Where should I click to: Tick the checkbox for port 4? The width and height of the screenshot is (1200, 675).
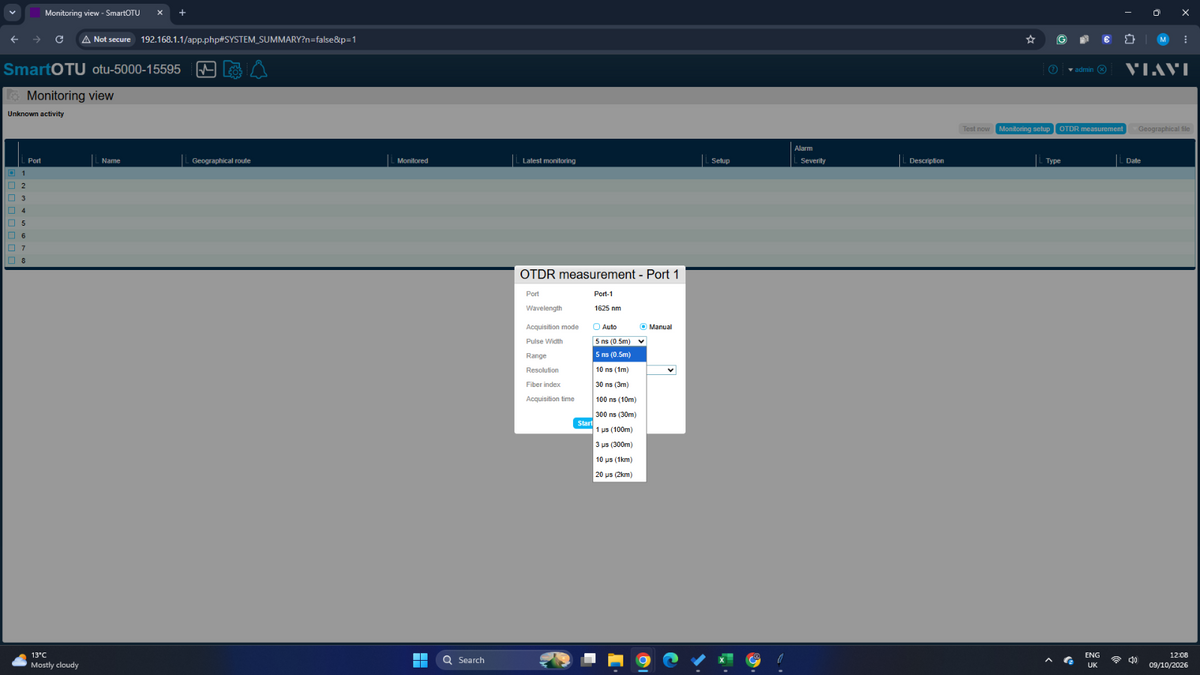12,211
